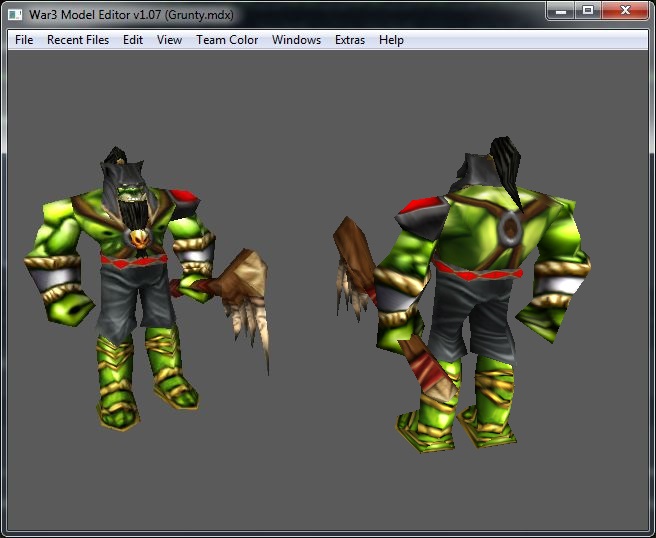Open the Extras menu
The width and height of the screenshot is (656, 538).
click(x=350, y=40)
